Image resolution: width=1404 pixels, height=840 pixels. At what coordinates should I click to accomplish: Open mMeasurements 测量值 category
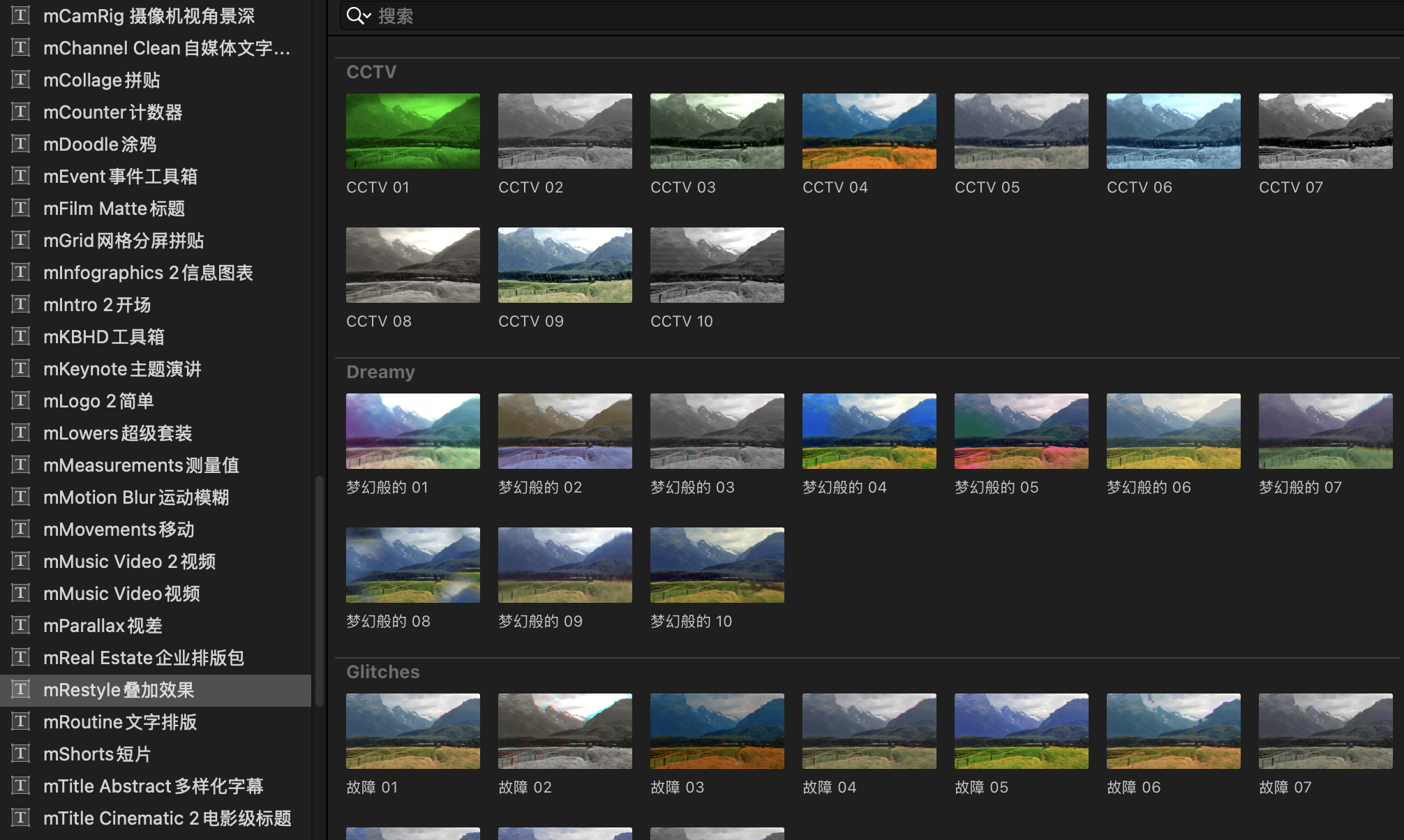click(x=156, y=465)
